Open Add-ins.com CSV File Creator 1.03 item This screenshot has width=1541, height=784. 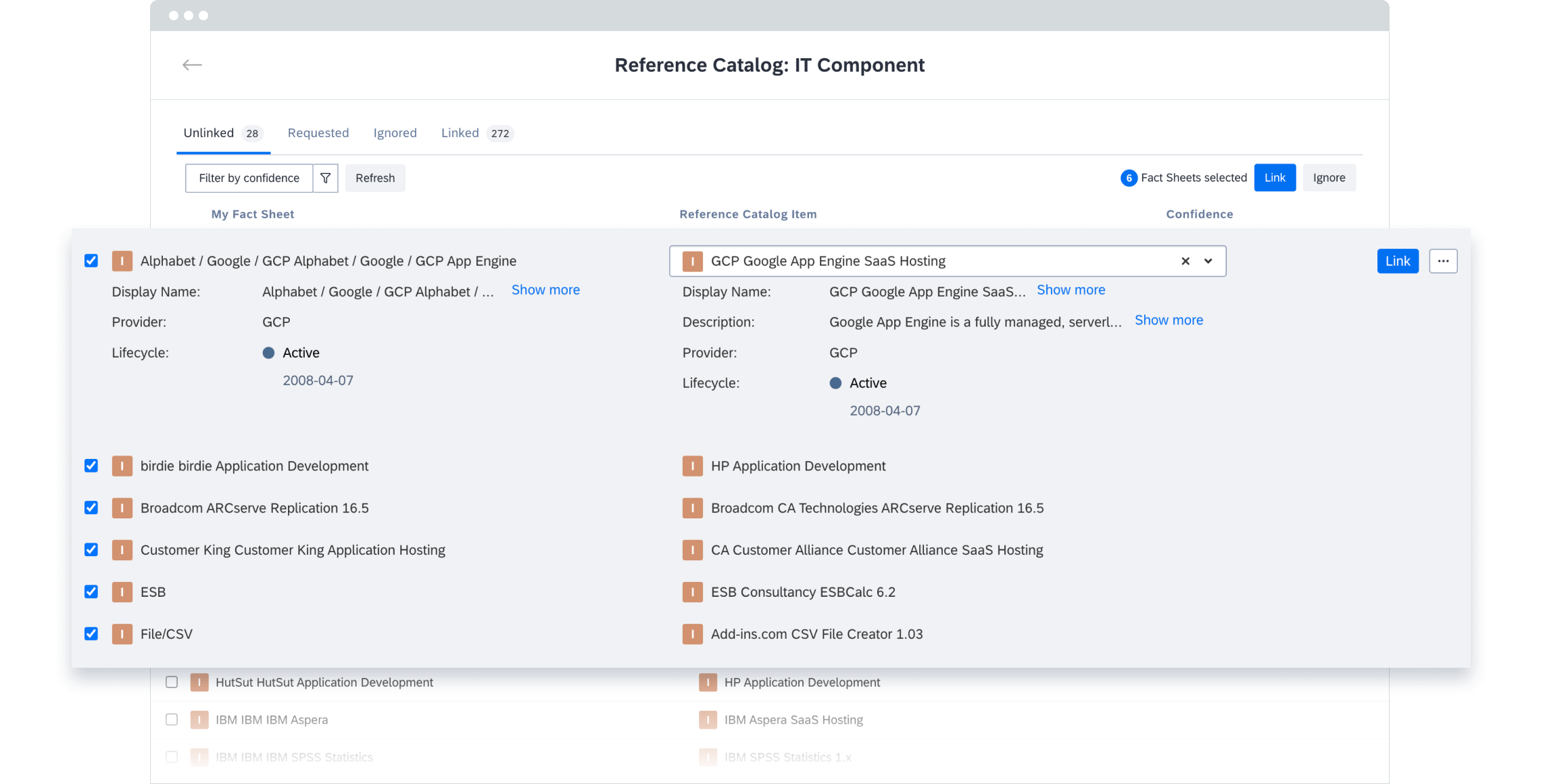(816, 633)
